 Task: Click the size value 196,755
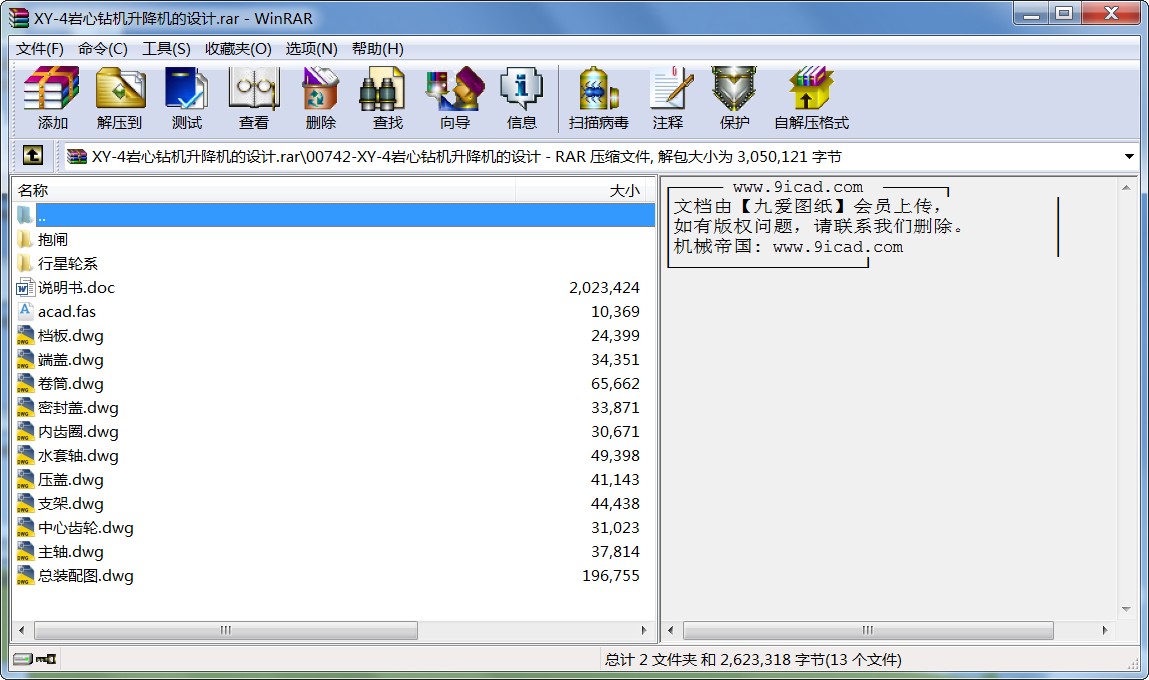tap(610, 575)
